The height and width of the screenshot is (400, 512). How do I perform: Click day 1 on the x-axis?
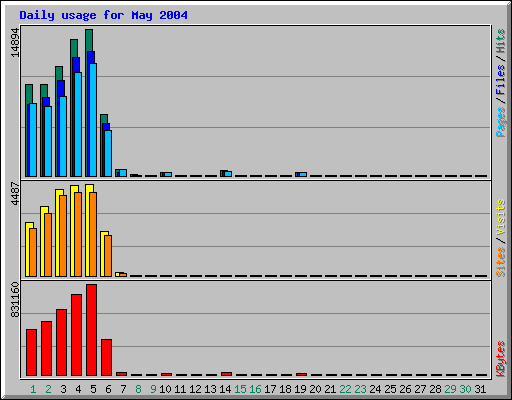[33, 389]
